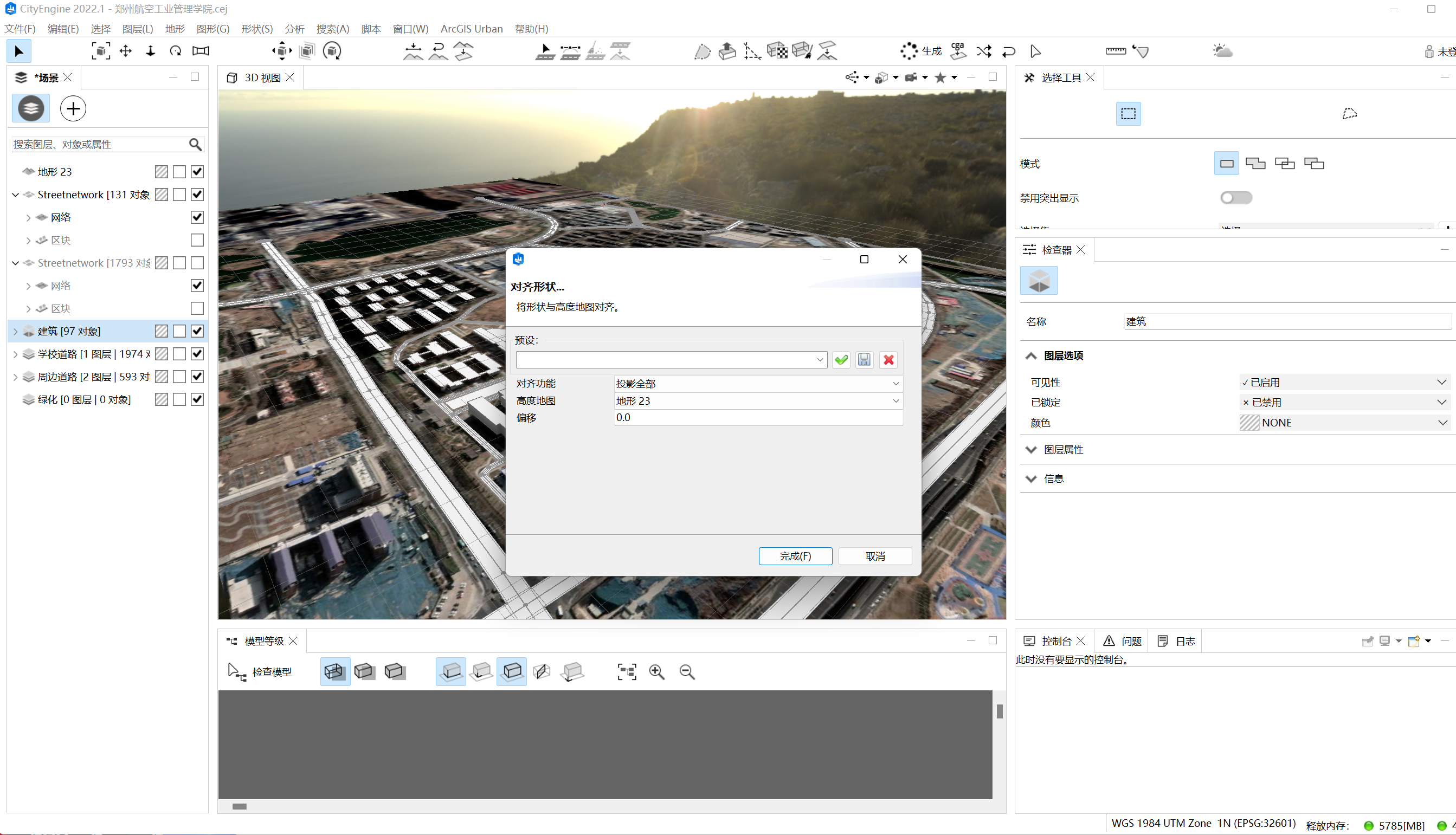
Task: Toggle the 禁用突出显示 switch
Action: 1236,198
